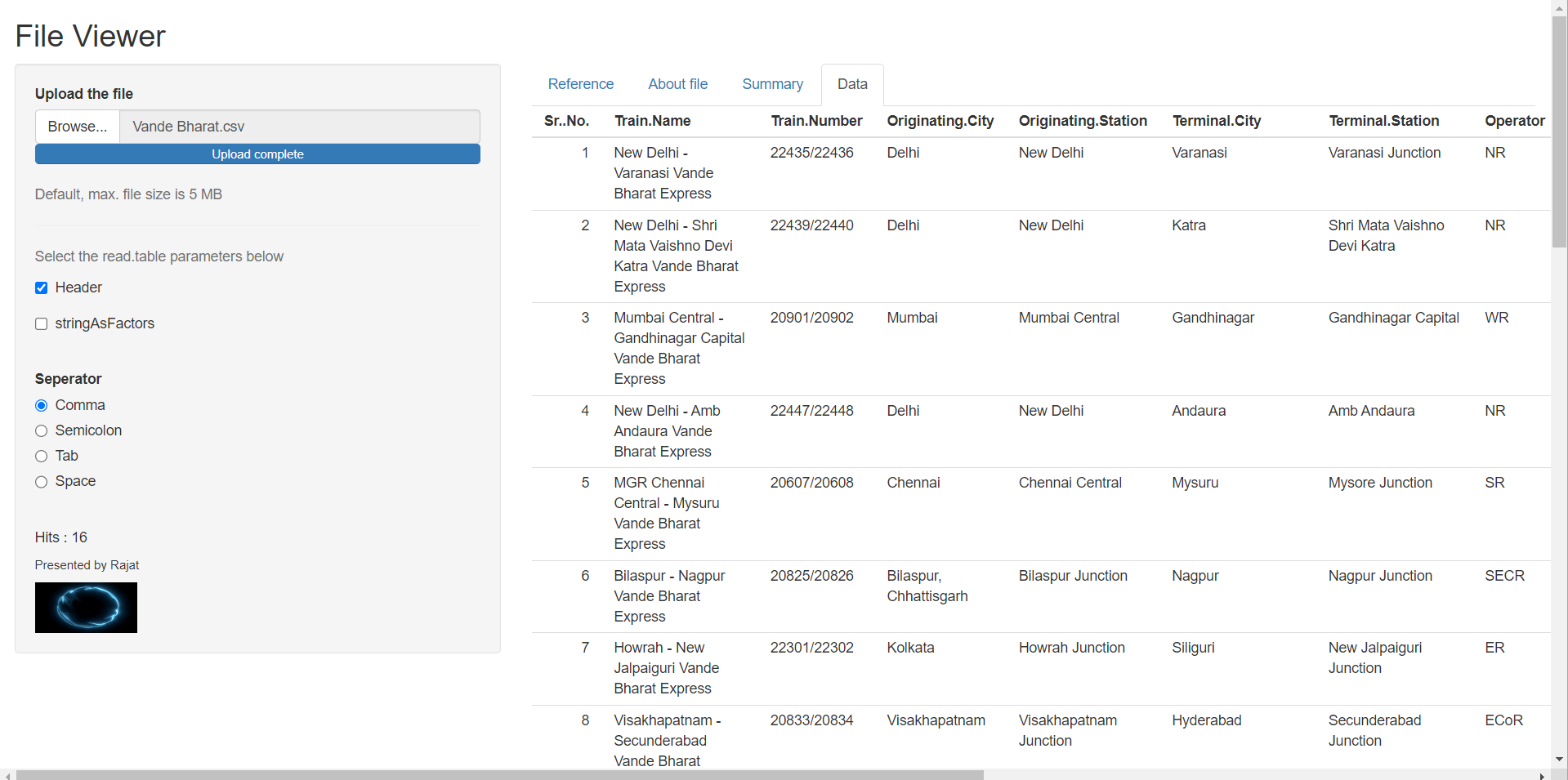Click the Upload complete progress bar
The image size is (1568, 780).
tap(257, 154)
